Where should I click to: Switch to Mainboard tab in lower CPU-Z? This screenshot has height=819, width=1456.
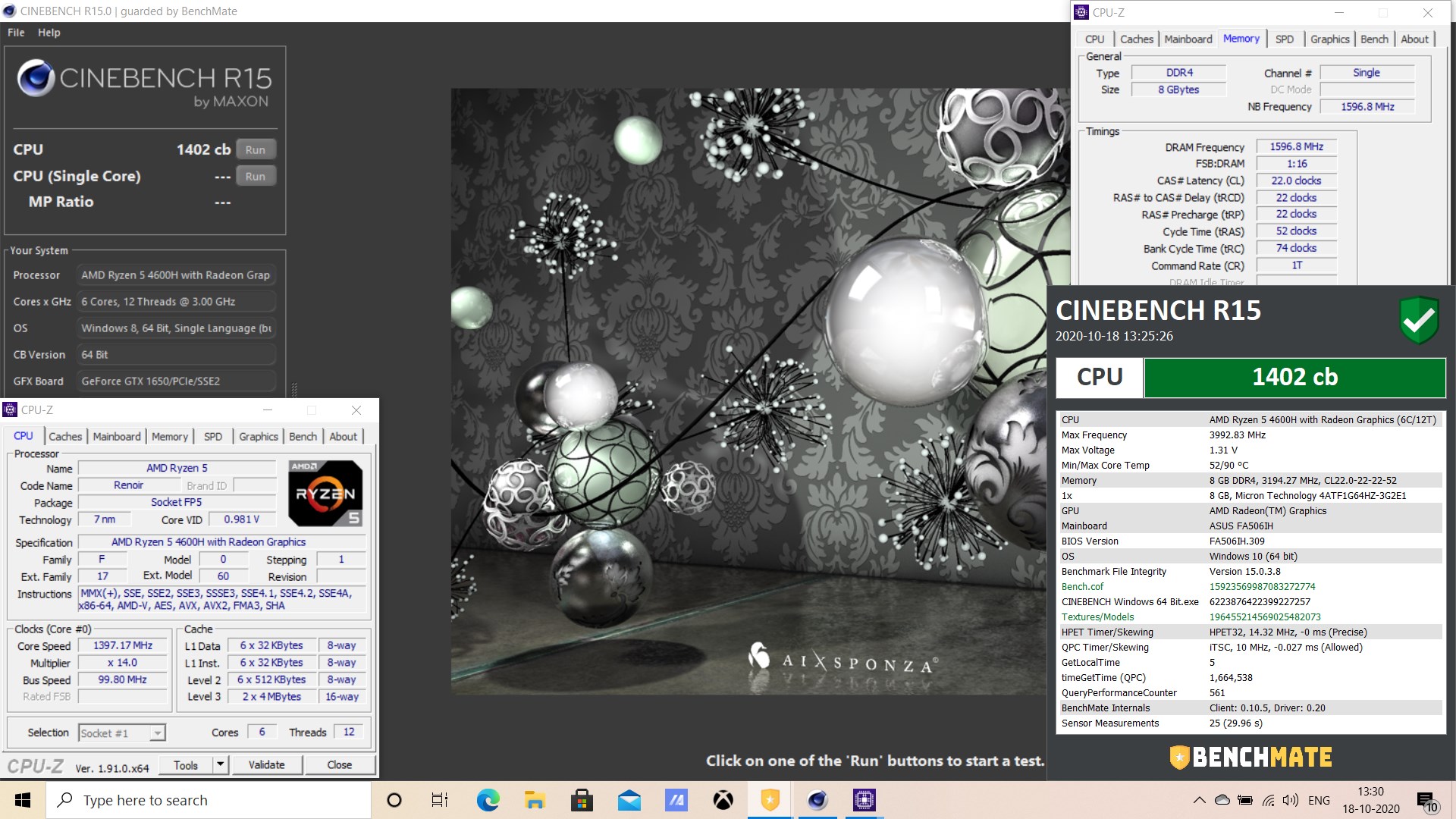(117, 437)
